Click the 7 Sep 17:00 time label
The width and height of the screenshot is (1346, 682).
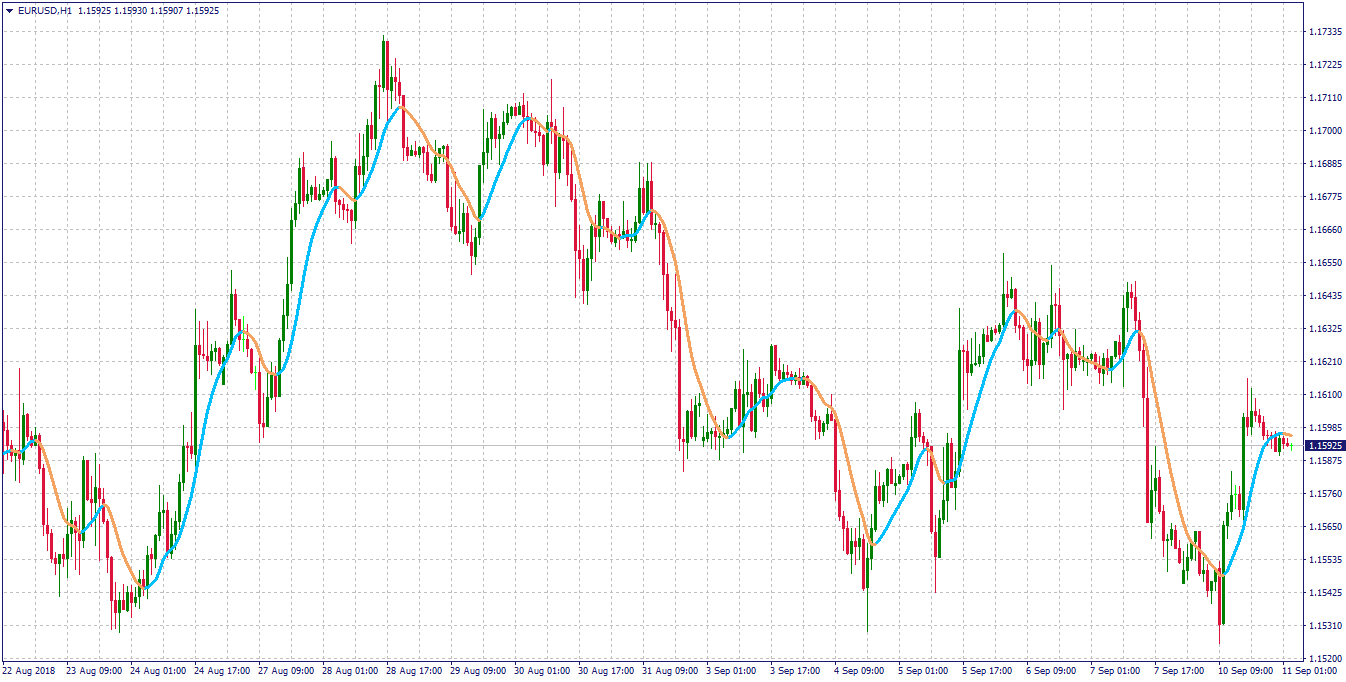[1180, 671]
